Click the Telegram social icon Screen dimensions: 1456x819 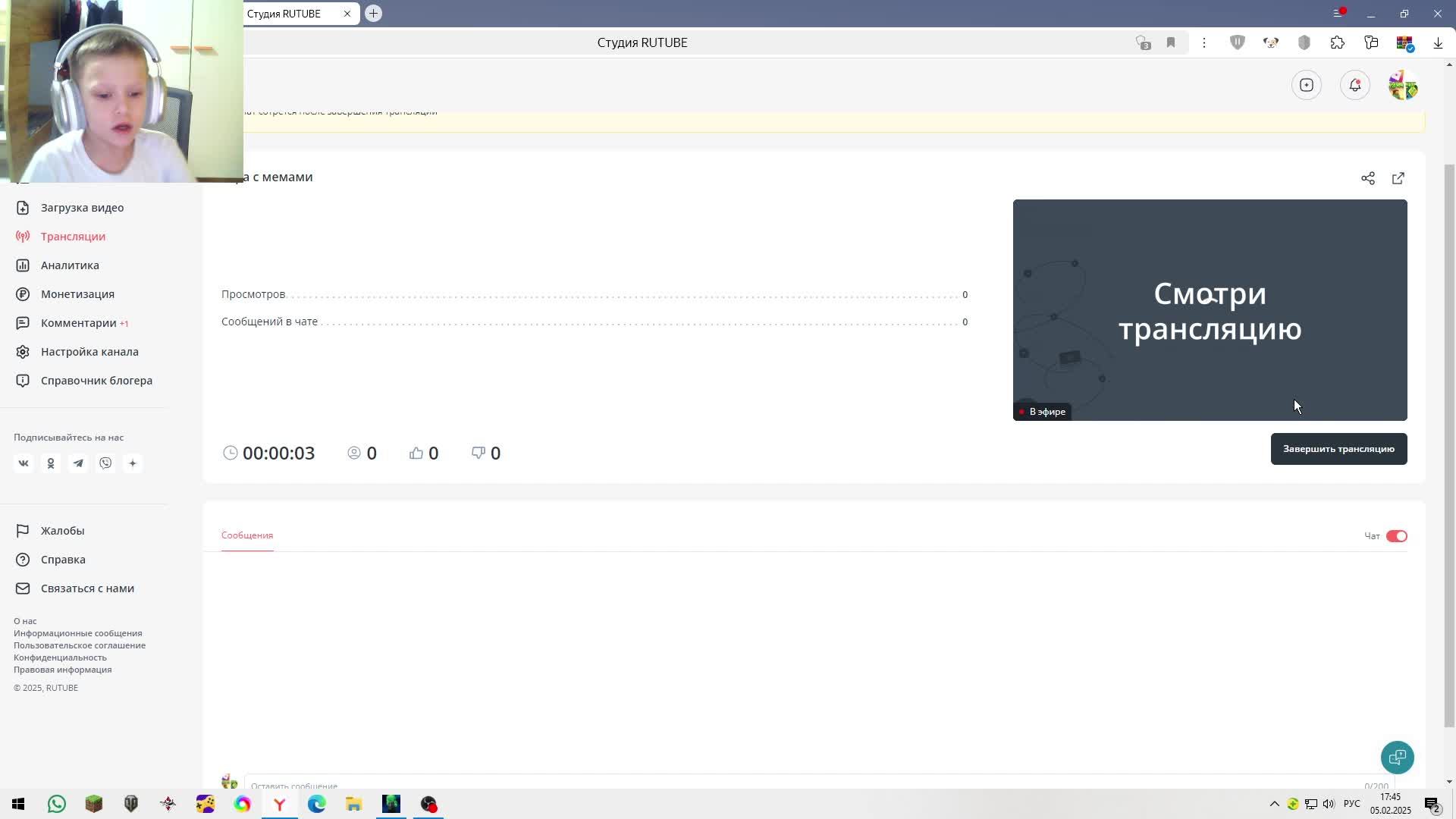click(78, 463)
